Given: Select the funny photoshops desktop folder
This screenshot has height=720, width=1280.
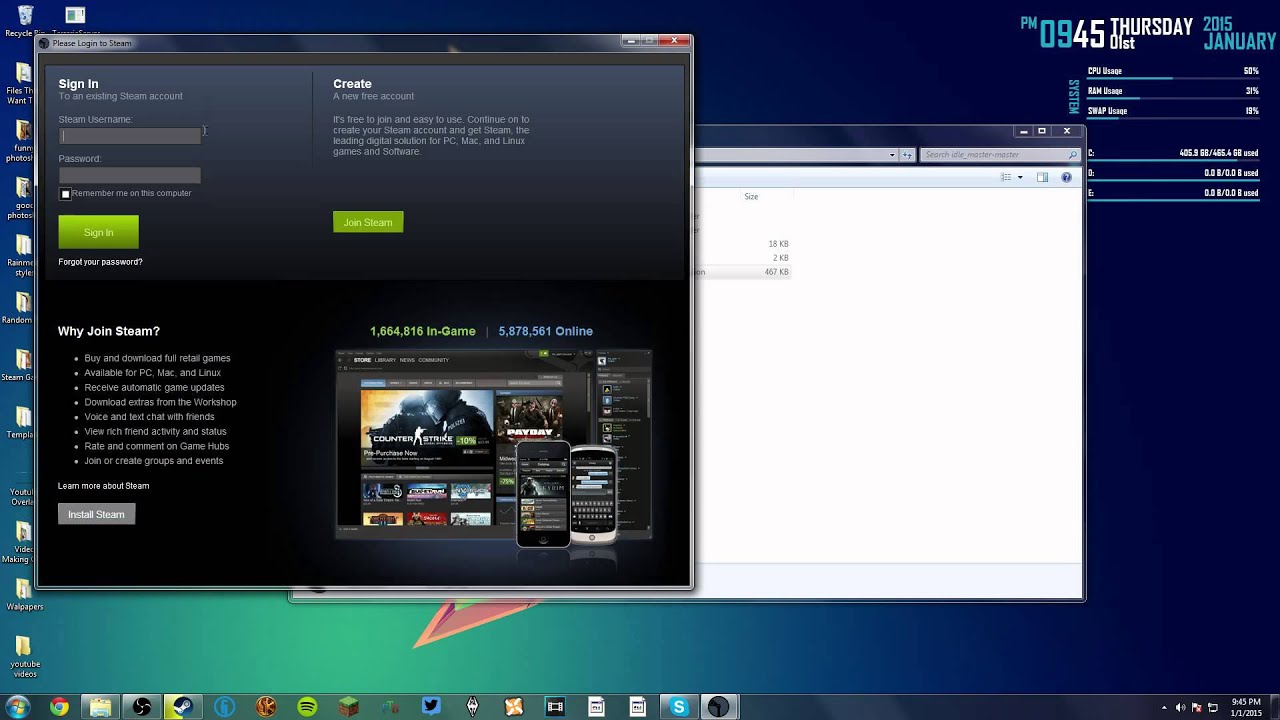Looking at the screenshot, I should (x=22, y=141).
